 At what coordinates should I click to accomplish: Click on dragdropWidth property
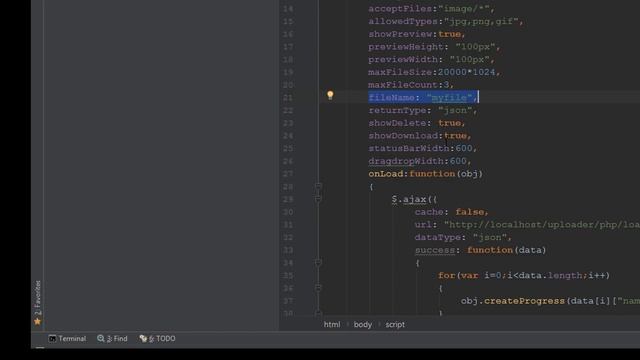click(x=406, y=161)
